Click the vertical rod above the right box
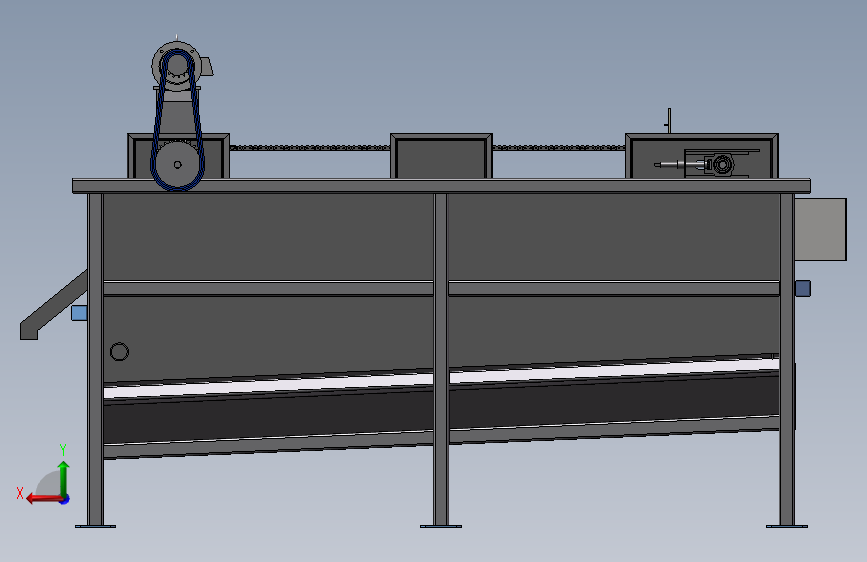Screen dimensions: 867x562 669,121
